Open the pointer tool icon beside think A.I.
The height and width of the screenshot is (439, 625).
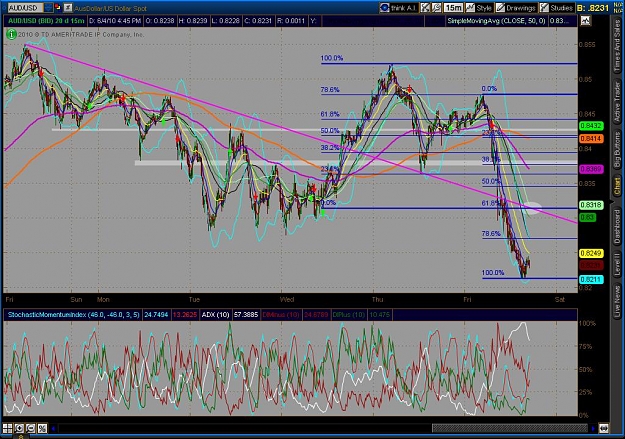tap(425, 8)
